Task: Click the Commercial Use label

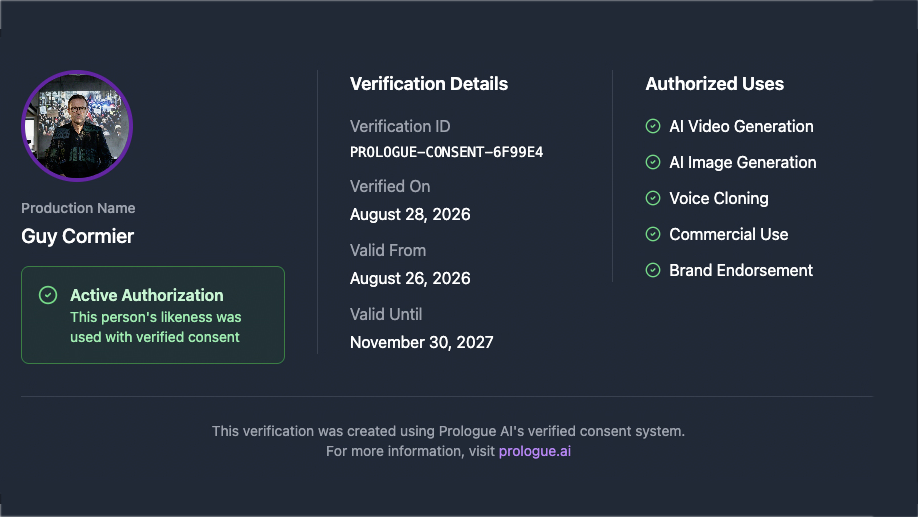Action: click(728, 234)
